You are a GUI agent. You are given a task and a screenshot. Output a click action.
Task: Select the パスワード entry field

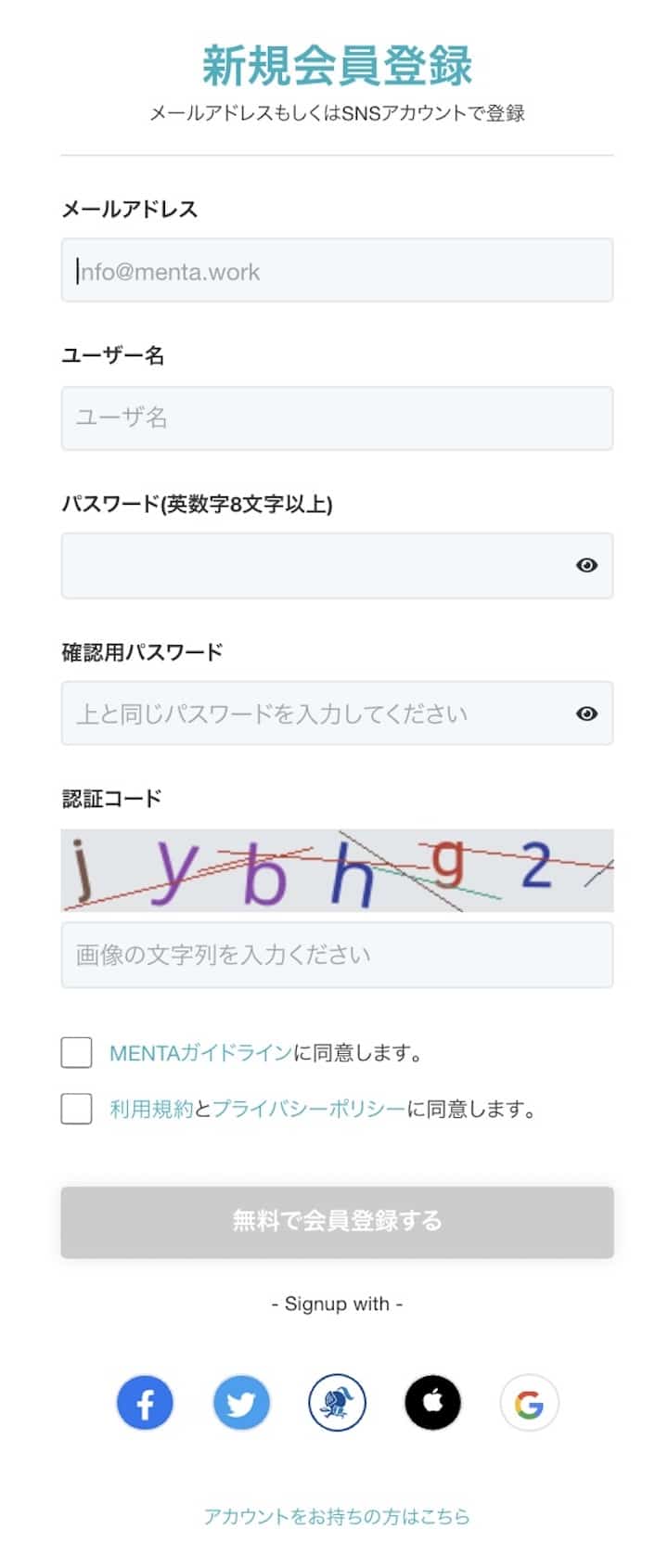click(x=315, y=565)
